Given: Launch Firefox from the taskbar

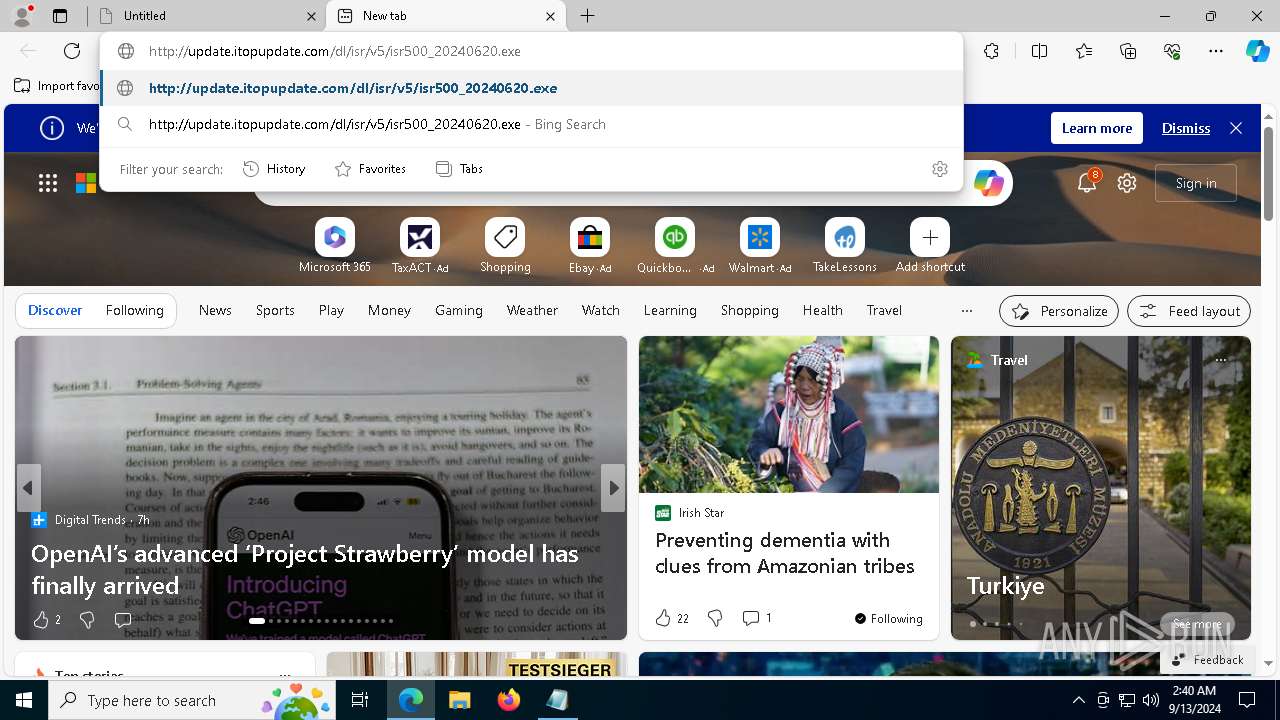Looking at the screenshot, I should coord(508,700).
